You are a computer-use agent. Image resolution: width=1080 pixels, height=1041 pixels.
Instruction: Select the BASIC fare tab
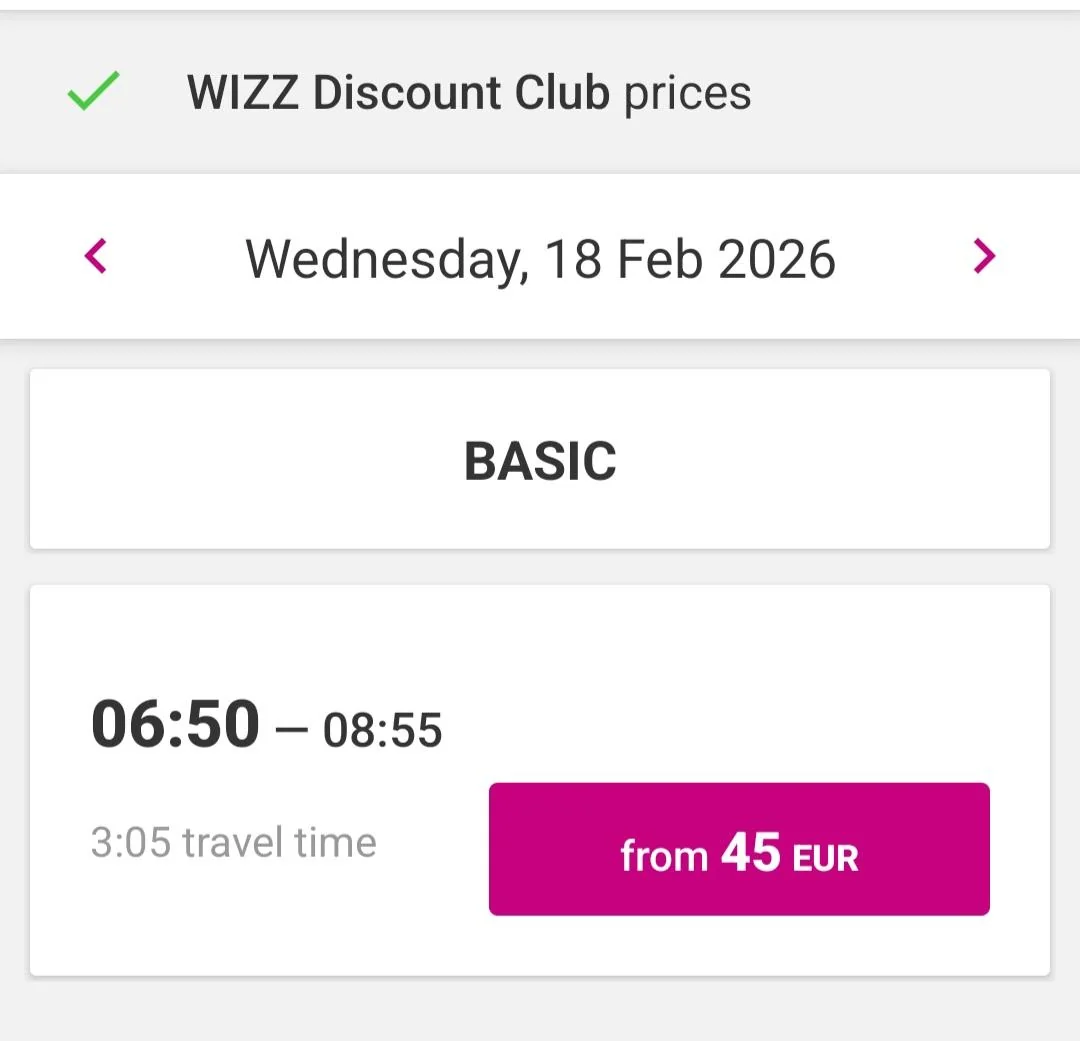pos(540,460)
